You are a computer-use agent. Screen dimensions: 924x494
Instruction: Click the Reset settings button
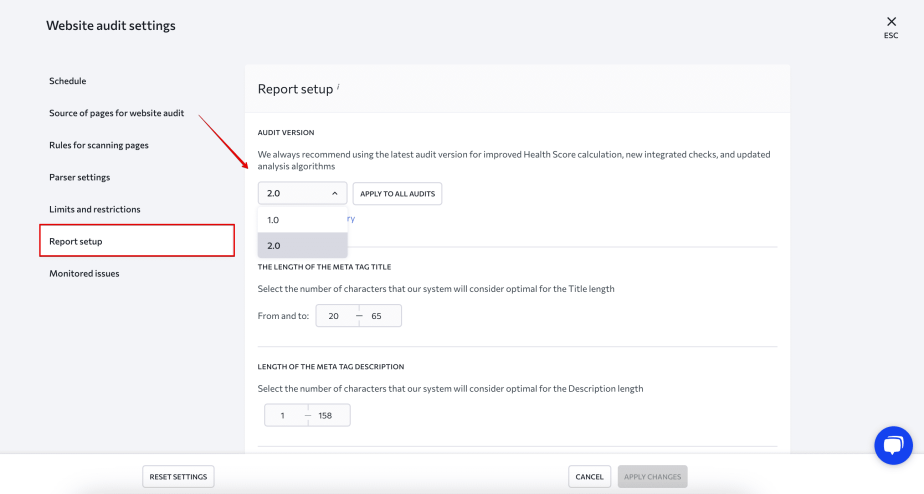point(178,476)
